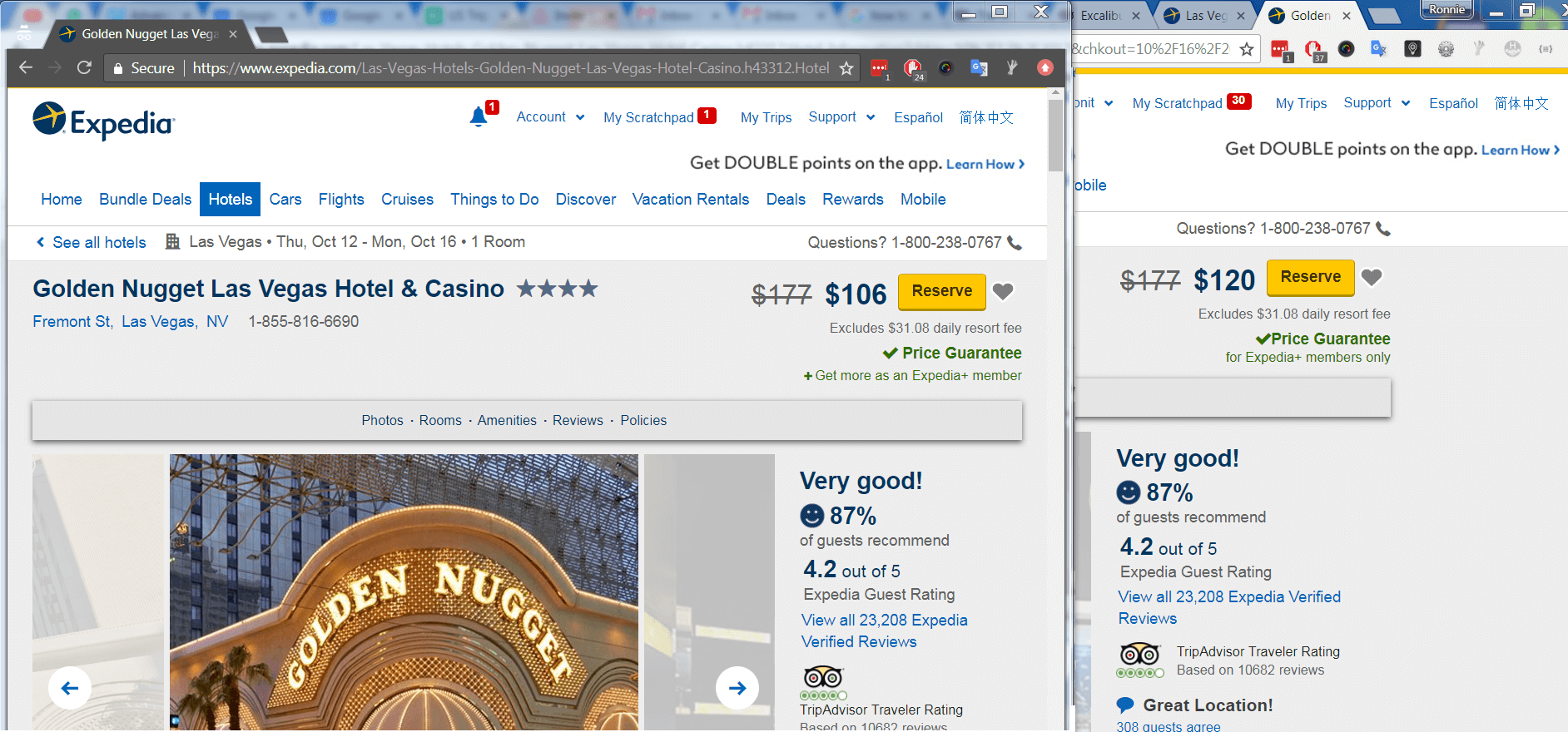This screenshot has width=1568, height=732.
Task: Open the Vacation Rentals tab
Action: click(691, 200)
